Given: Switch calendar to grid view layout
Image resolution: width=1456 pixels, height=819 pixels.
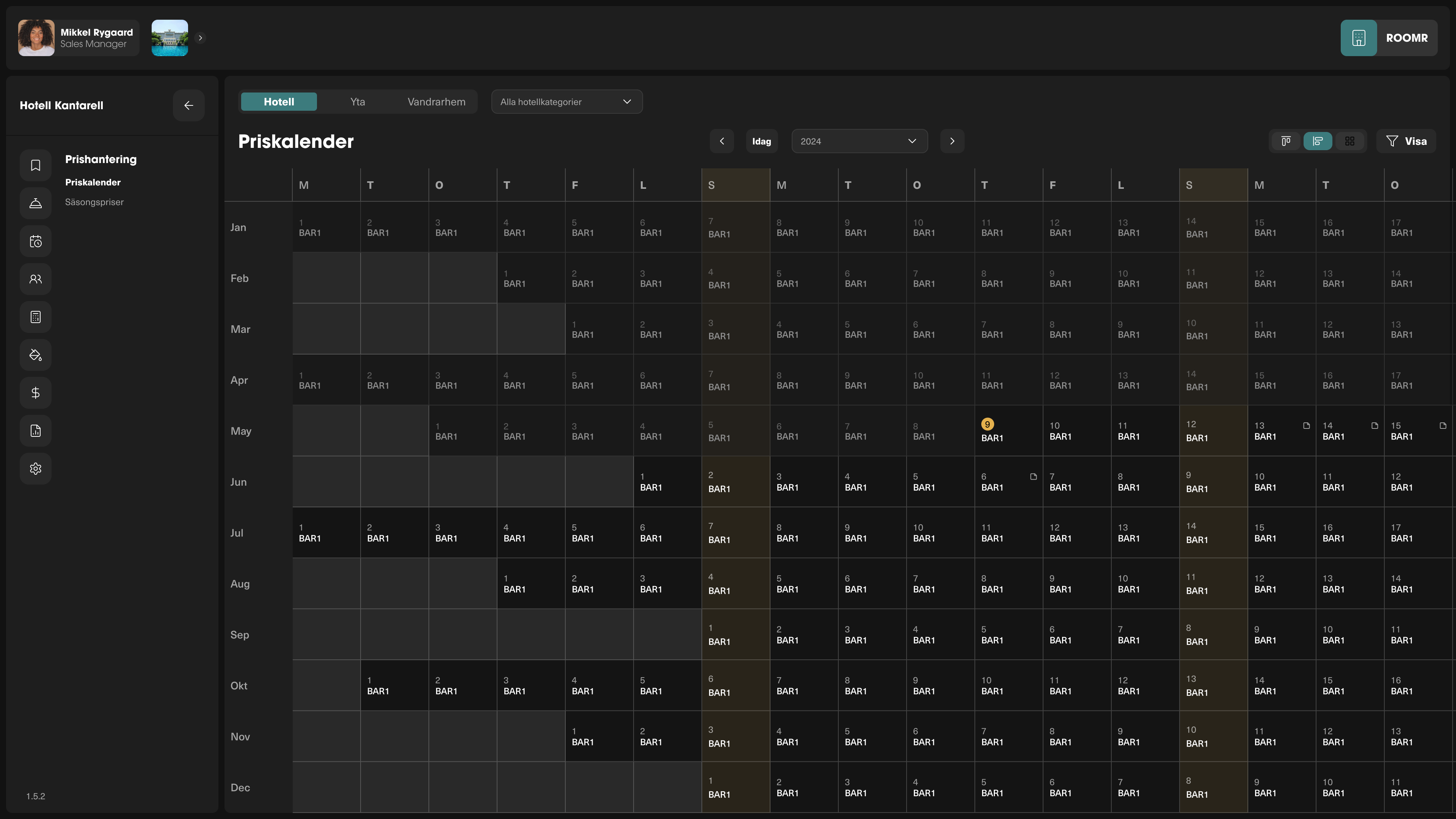Looking at the screenshot, I should point(1350,141).
